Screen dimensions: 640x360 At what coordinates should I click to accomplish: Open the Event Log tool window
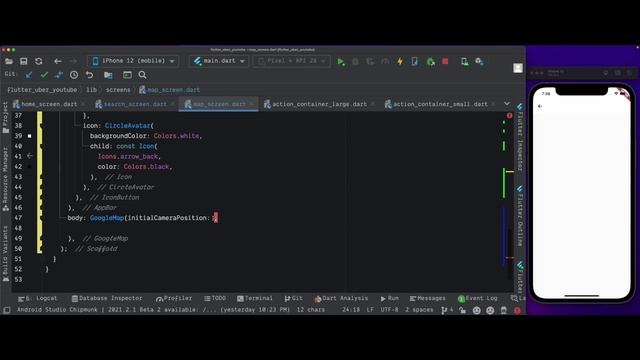click(478, 298)
